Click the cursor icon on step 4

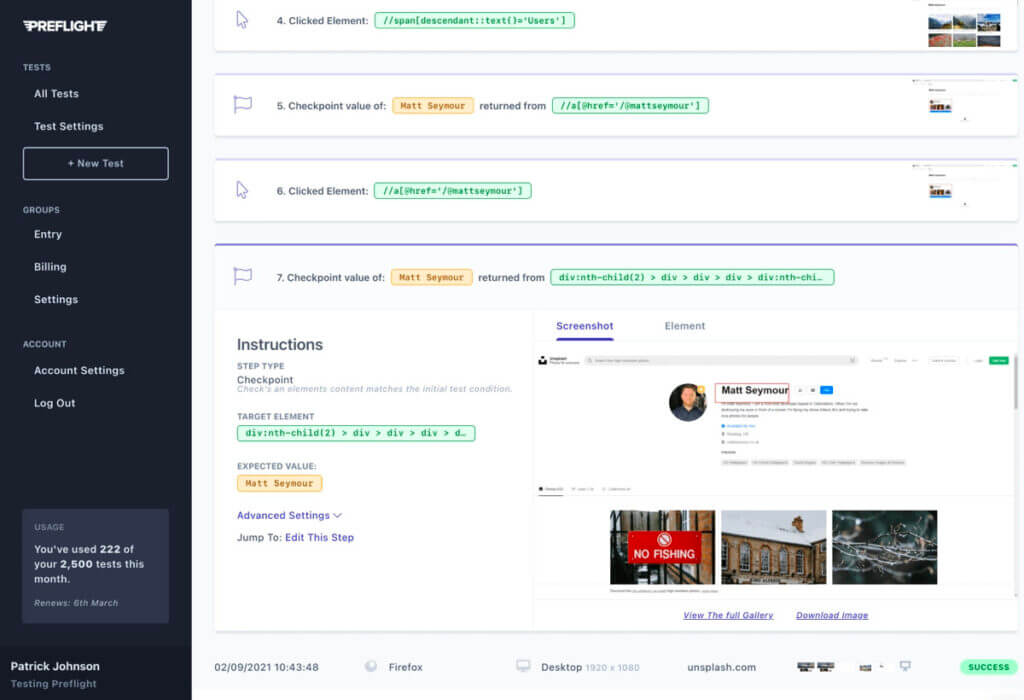242,19
